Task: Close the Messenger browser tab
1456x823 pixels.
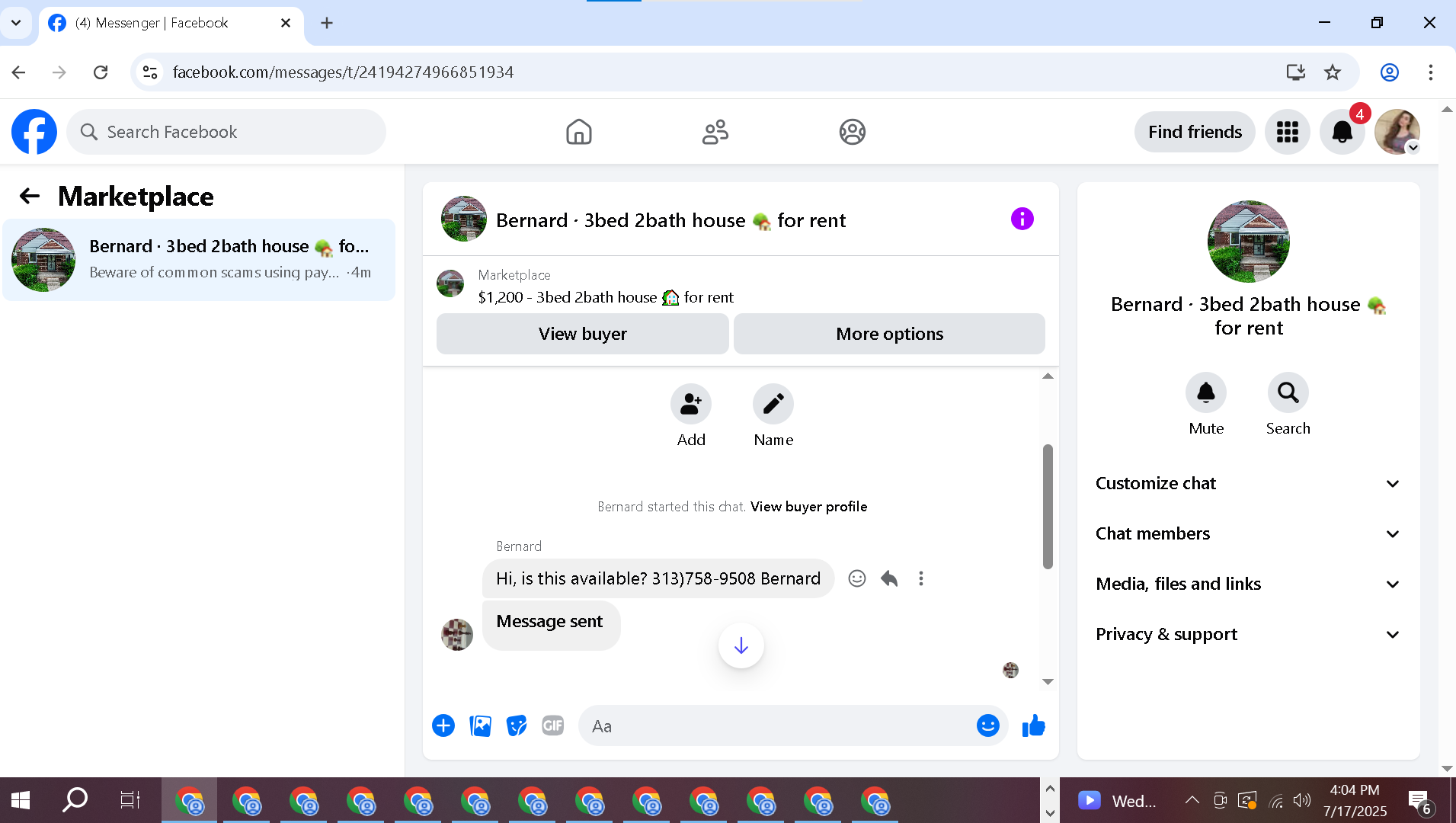Action: point(286,23)
